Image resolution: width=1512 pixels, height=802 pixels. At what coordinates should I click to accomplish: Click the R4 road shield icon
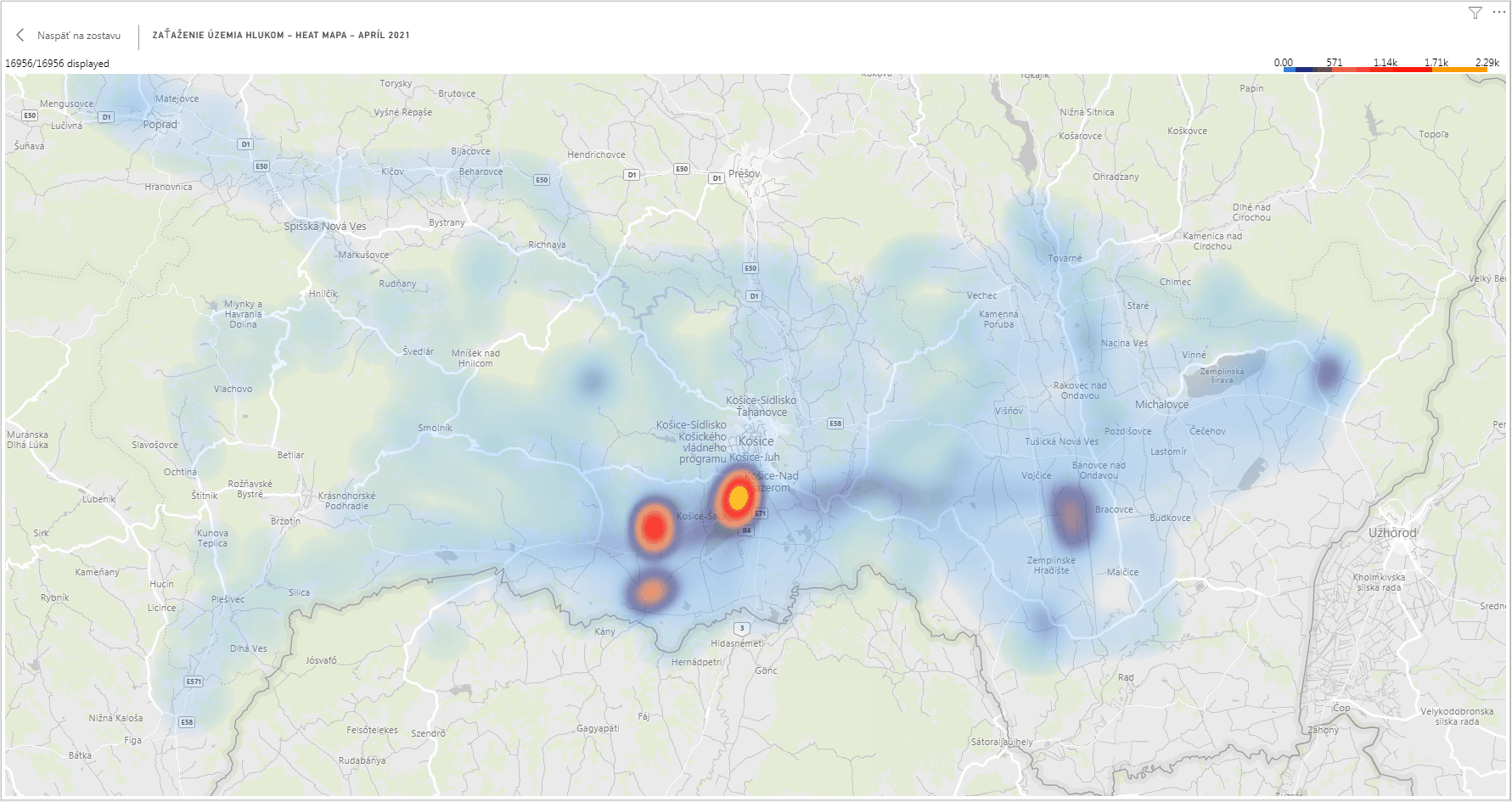(x=746, y=530)
